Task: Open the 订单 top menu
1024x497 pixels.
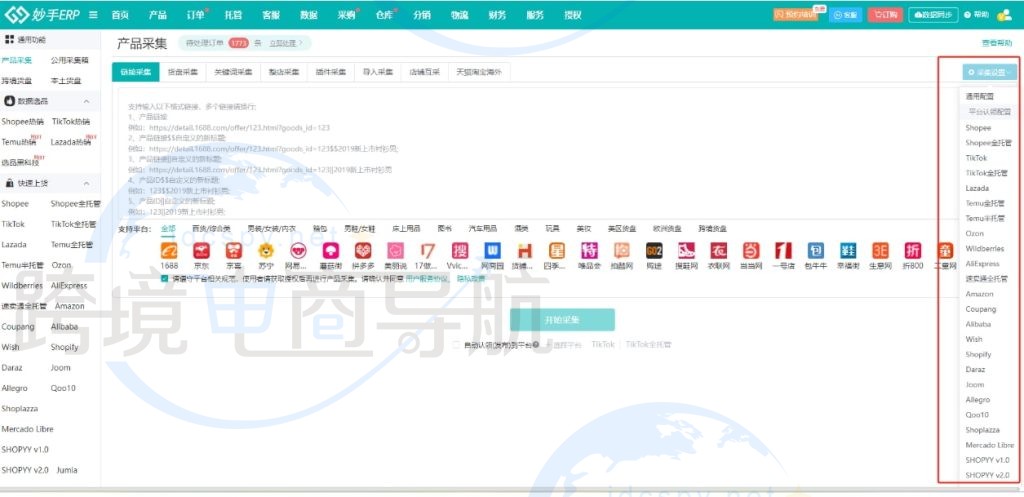Action: pyautogui.click(x=196, y=14)
